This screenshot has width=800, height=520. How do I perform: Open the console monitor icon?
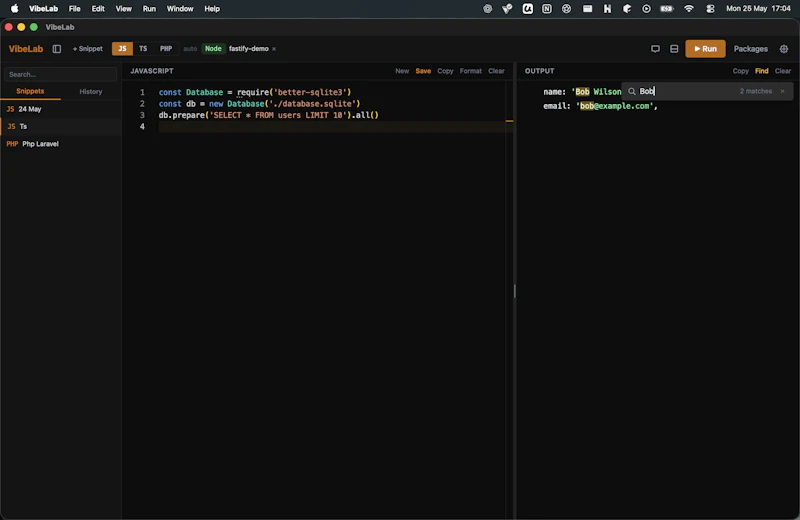(655, 49)
